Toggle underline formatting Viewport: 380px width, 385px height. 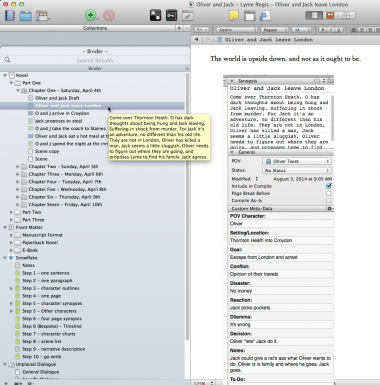339,30
